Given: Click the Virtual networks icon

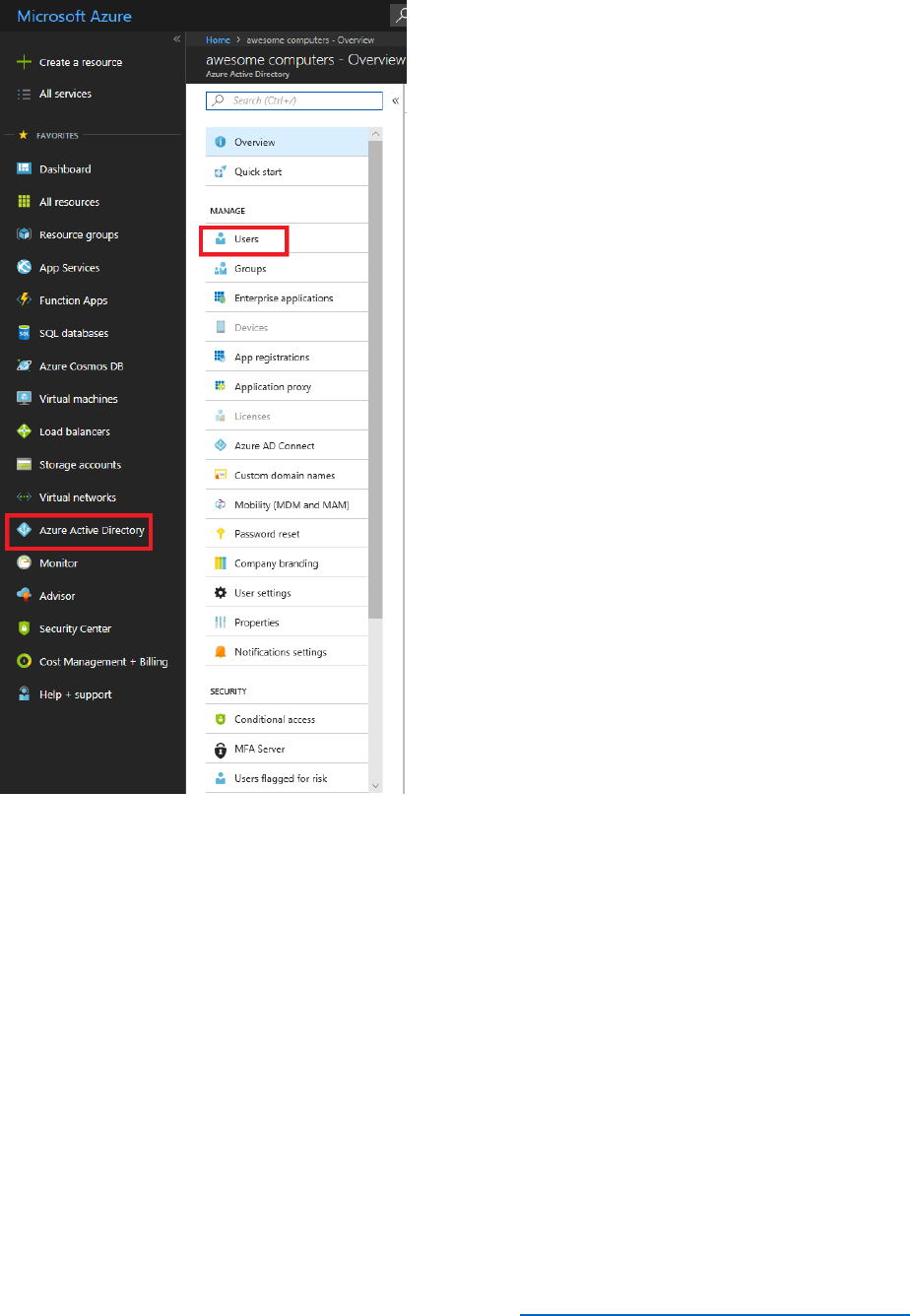Looking at the screenshot, I should (x=24, y=497).
